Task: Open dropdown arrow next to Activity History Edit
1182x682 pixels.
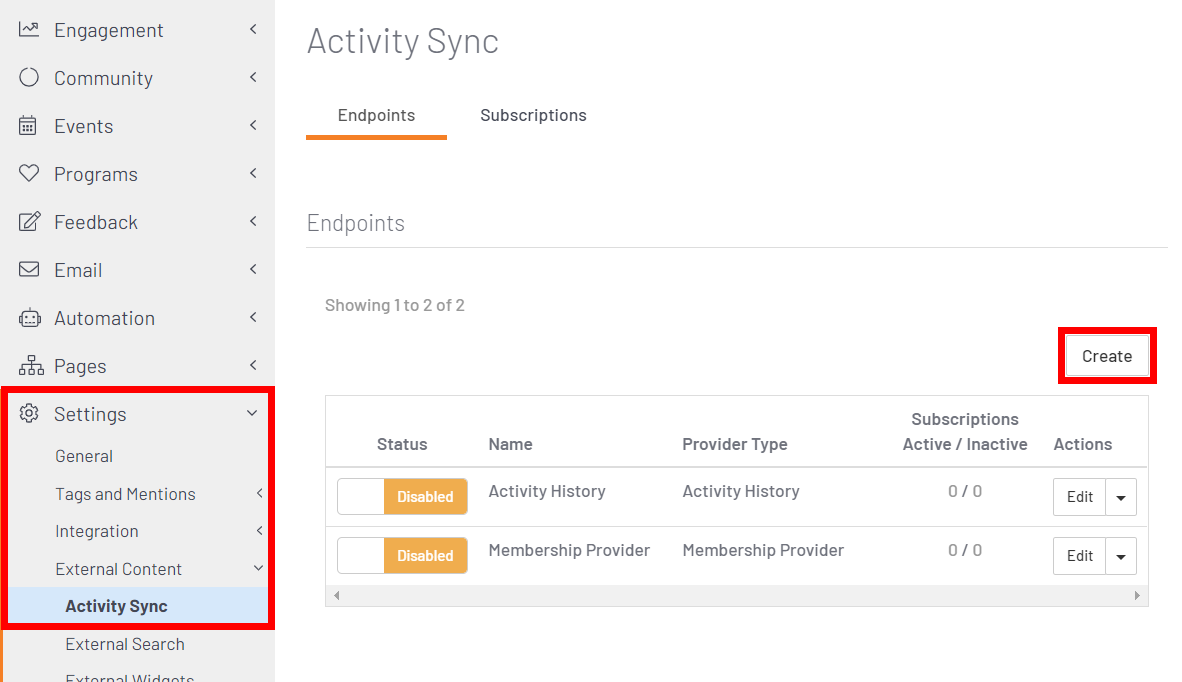Action: pyautogui.click(x=1121, y=497)
